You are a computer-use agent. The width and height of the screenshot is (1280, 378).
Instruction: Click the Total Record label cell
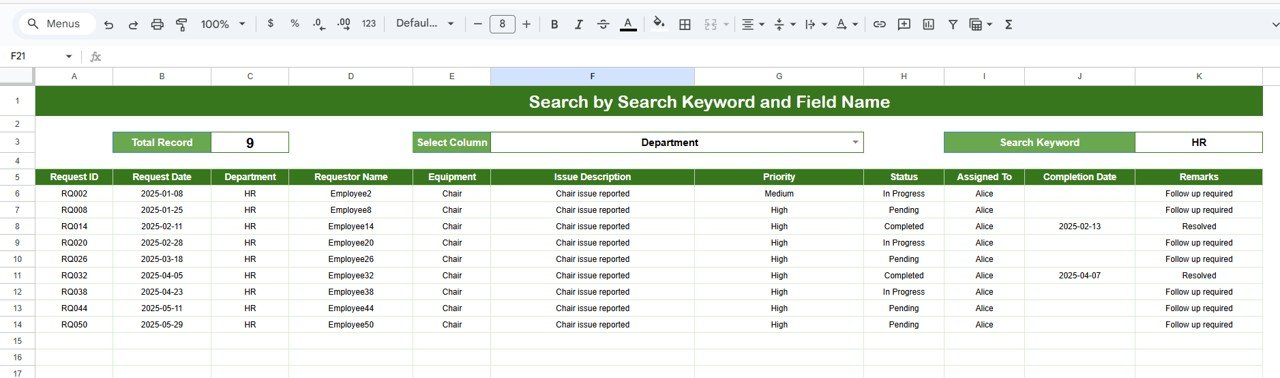(x=162, y=142)
